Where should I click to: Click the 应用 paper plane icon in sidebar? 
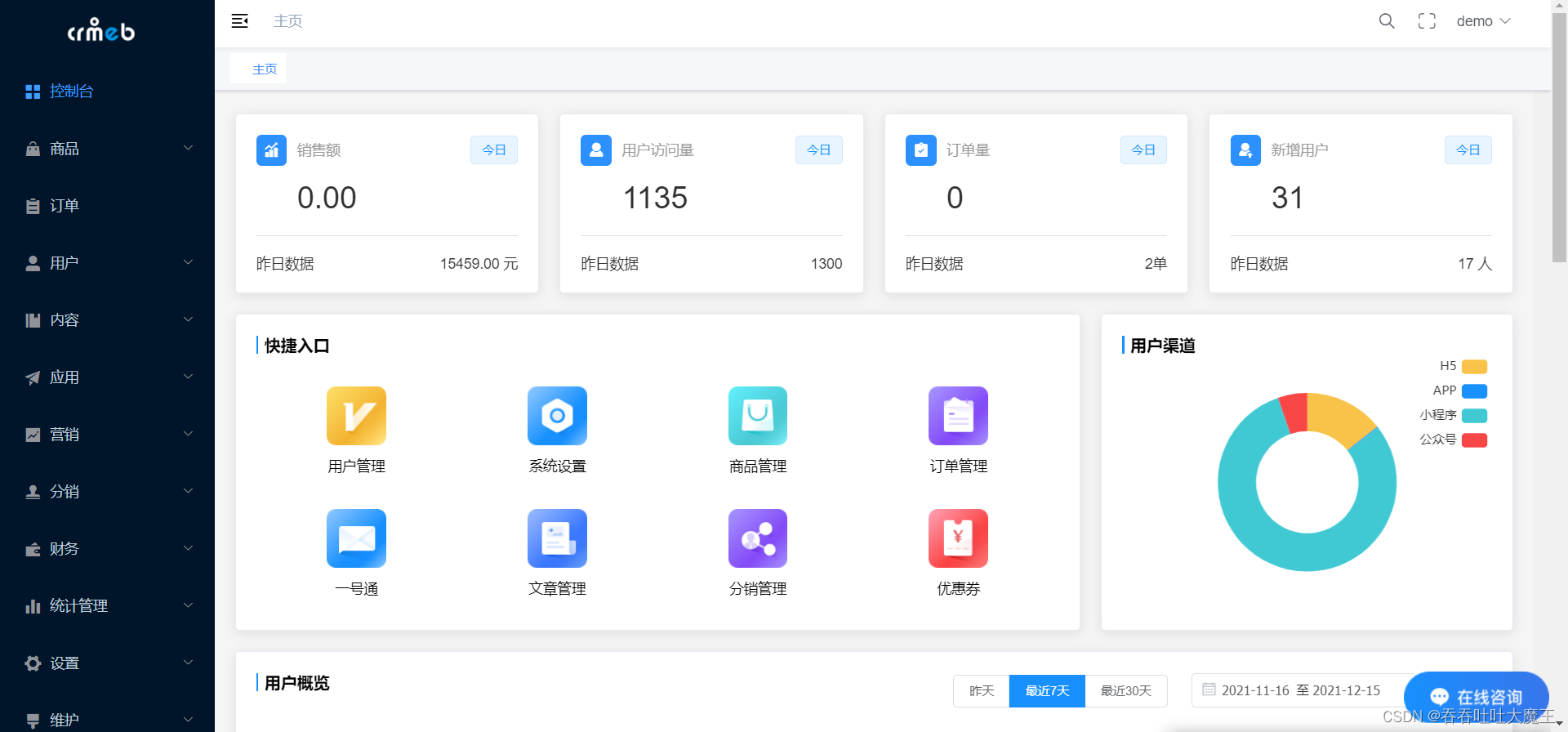pyautogui.click(x=33, y=377)
